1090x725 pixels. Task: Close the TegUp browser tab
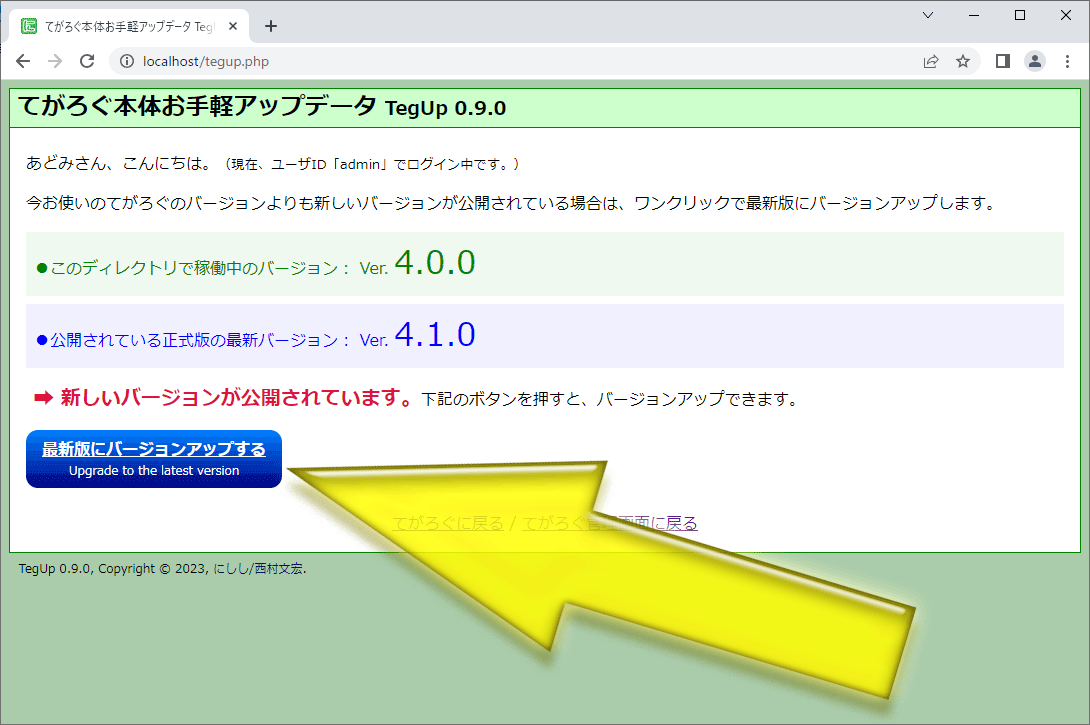click(233, 26)
